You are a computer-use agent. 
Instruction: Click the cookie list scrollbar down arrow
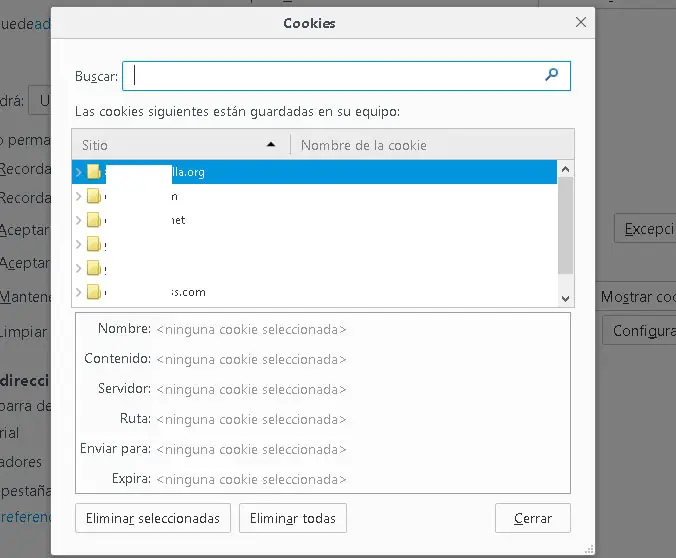566,298
